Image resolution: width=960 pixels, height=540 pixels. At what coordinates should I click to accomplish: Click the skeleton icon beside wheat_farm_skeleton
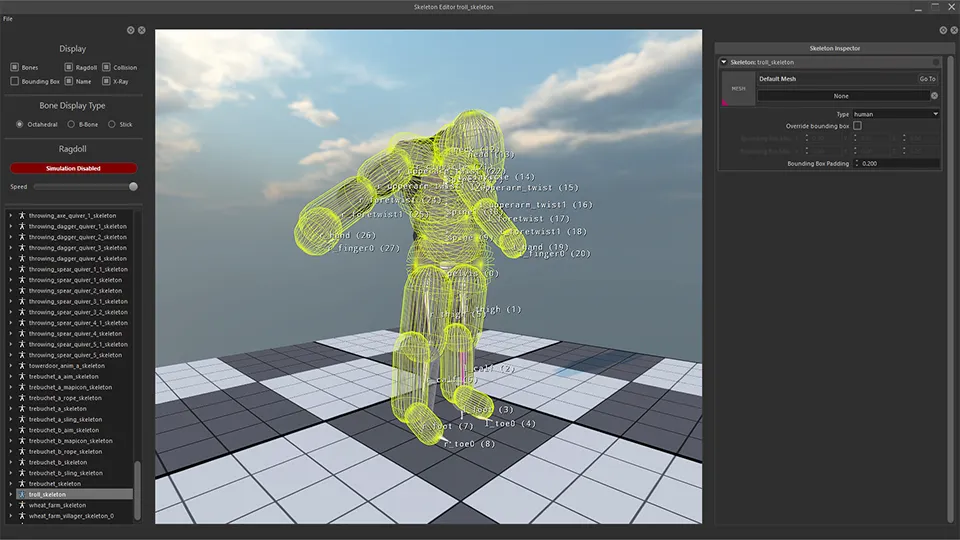click(21, 505)
